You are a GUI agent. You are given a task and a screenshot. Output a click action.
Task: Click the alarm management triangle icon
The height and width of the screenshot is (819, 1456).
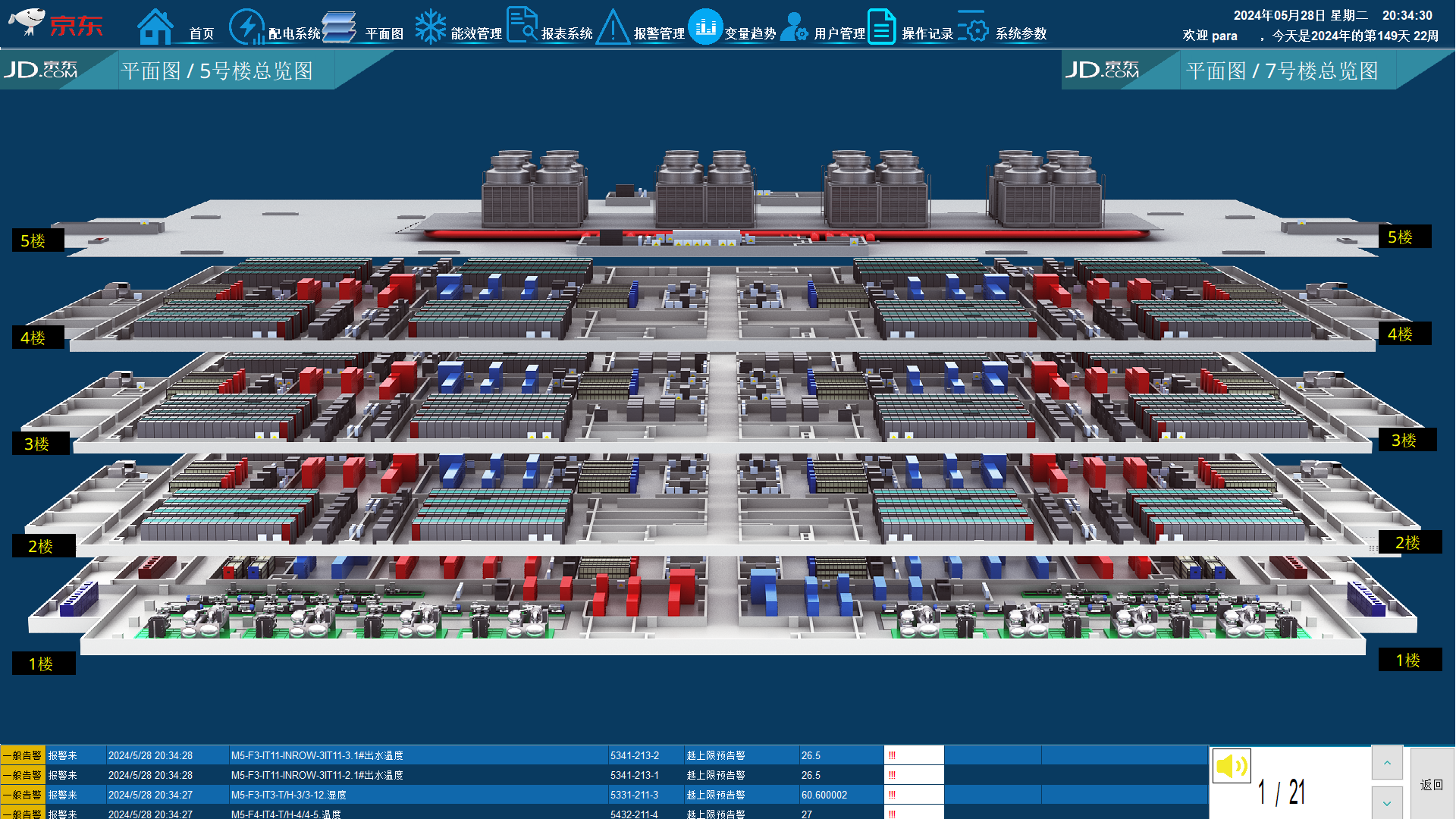[613, 28]
